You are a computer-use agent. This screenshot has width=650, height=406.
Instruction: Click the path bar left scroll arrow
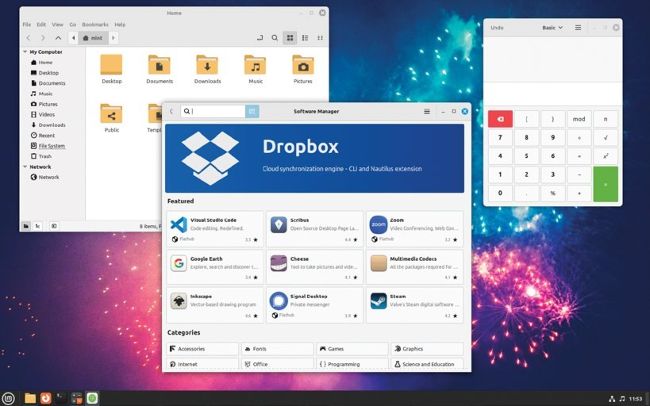[x=73, y=38]
